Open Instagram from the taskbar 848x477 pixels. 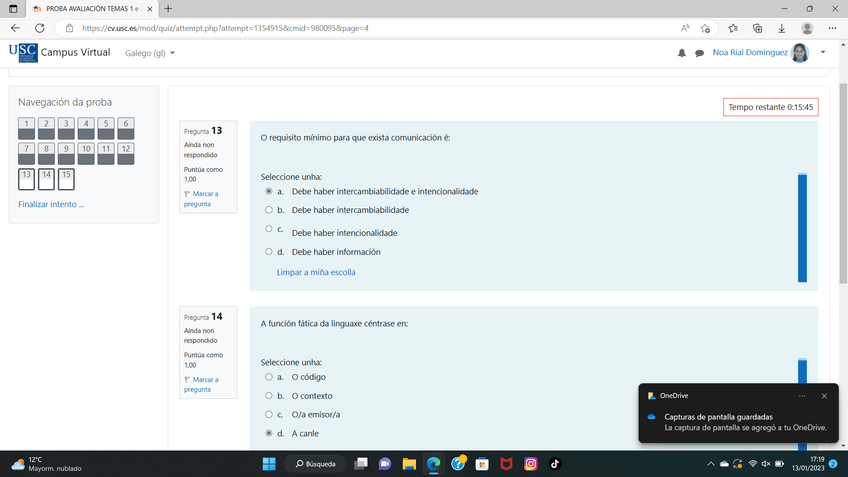pyautogui.click(x=531, y=464)
